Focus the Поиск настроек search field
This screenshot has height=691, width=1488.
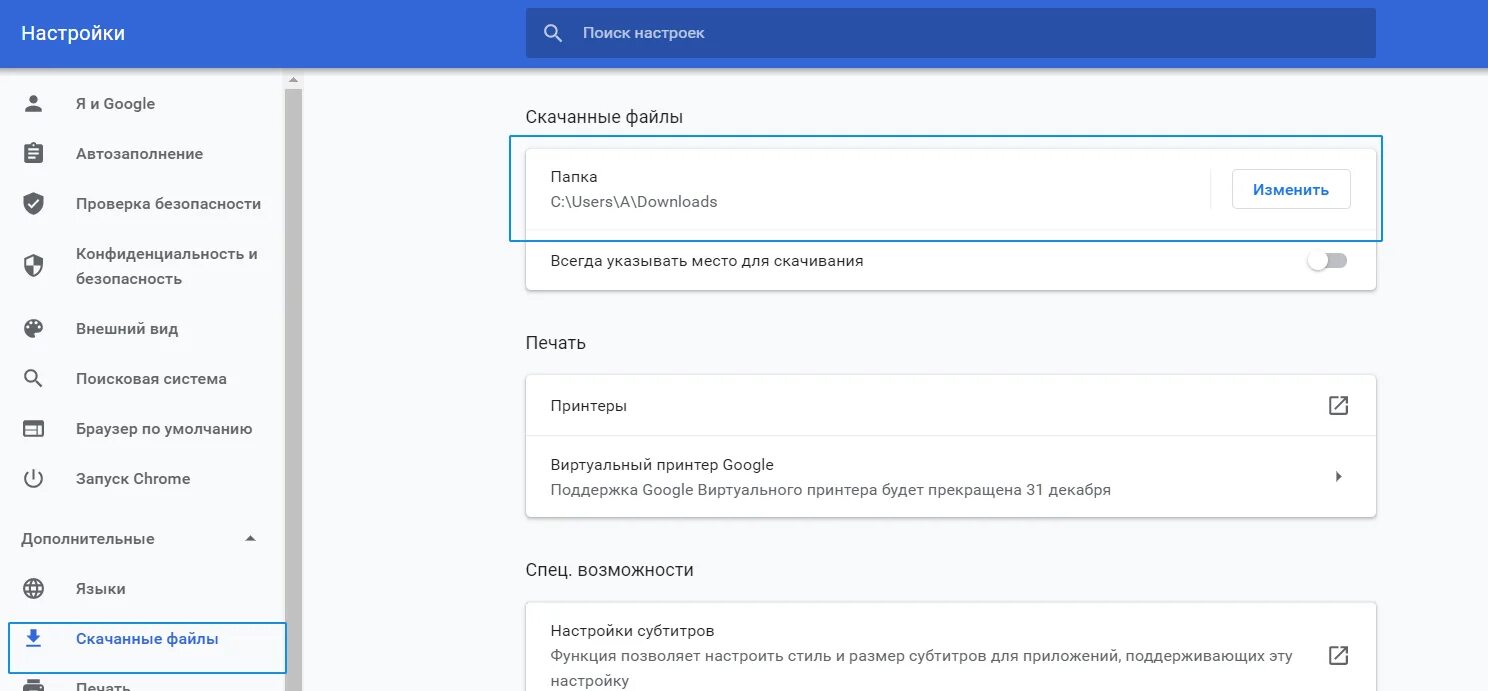(950, 33)
